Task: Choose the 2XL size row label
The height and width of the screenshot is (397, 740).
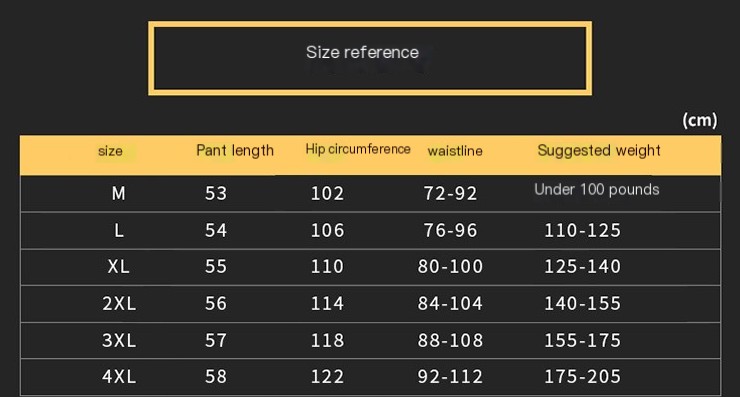Action: point(119,304)
